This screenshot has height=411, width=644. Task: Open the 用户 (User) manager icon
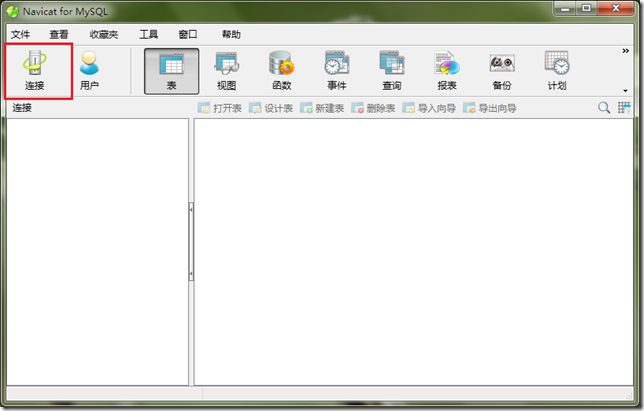pyautogui.click(x=89, y=69)
